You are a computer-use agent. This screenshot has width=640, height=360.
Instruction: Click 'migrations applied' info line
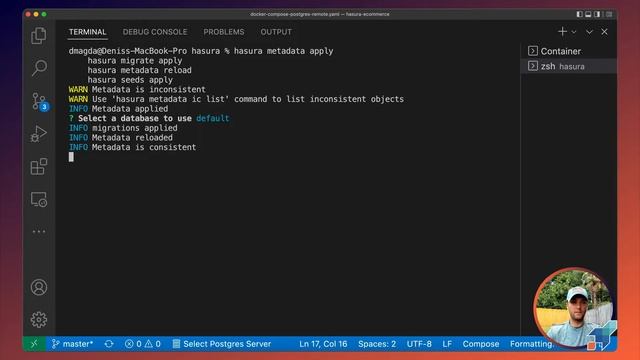123,128
